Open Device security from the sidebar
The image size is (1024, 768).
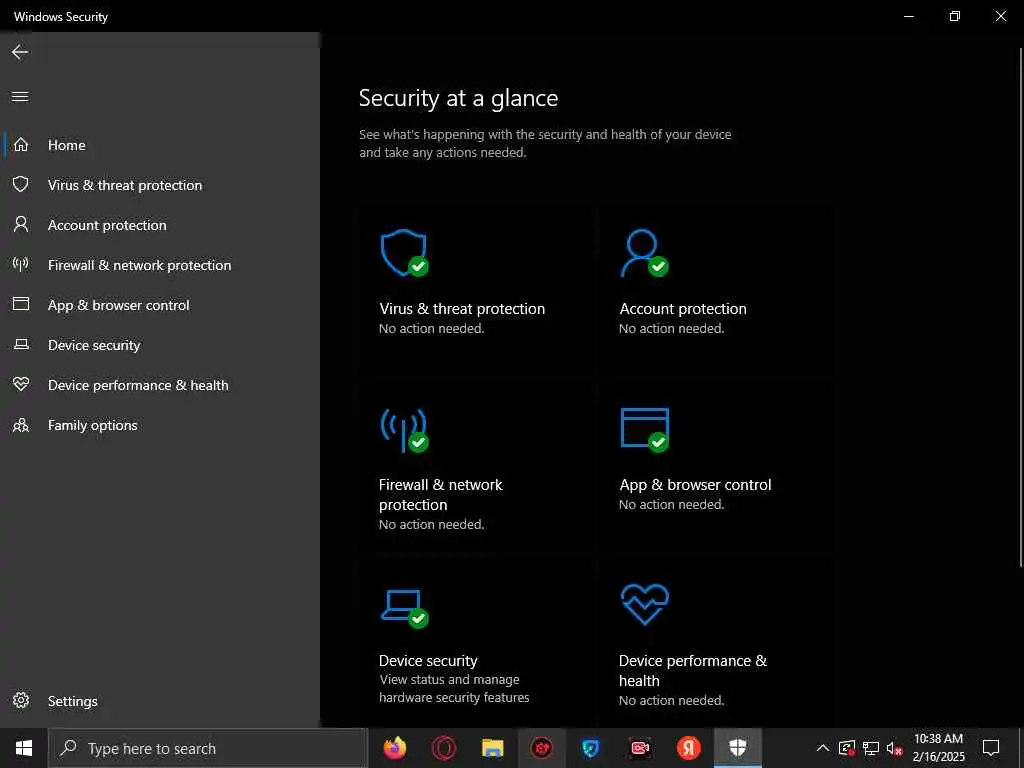click(x=94, y=345)
